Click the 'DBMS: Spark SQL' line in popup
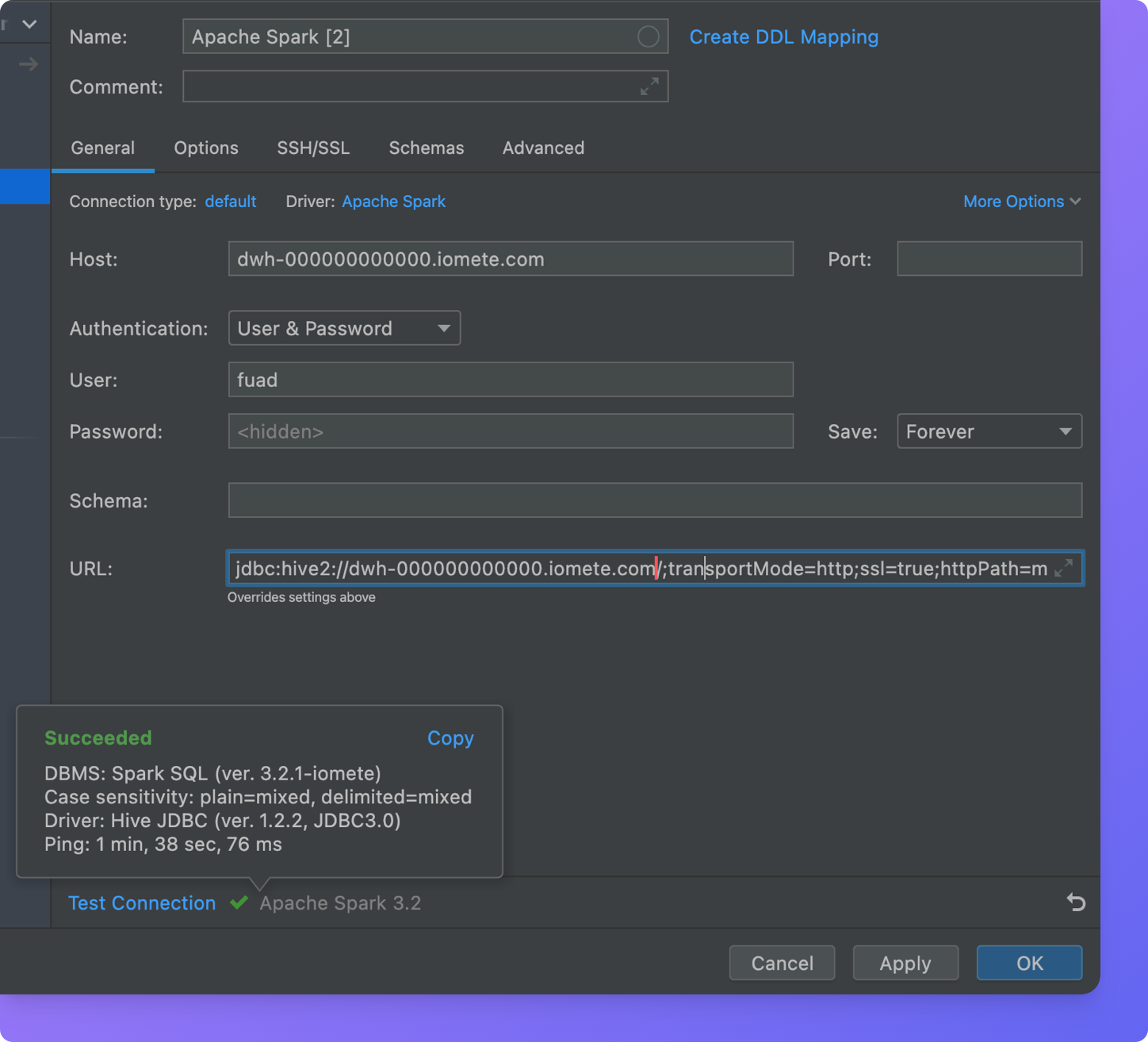 212,773
